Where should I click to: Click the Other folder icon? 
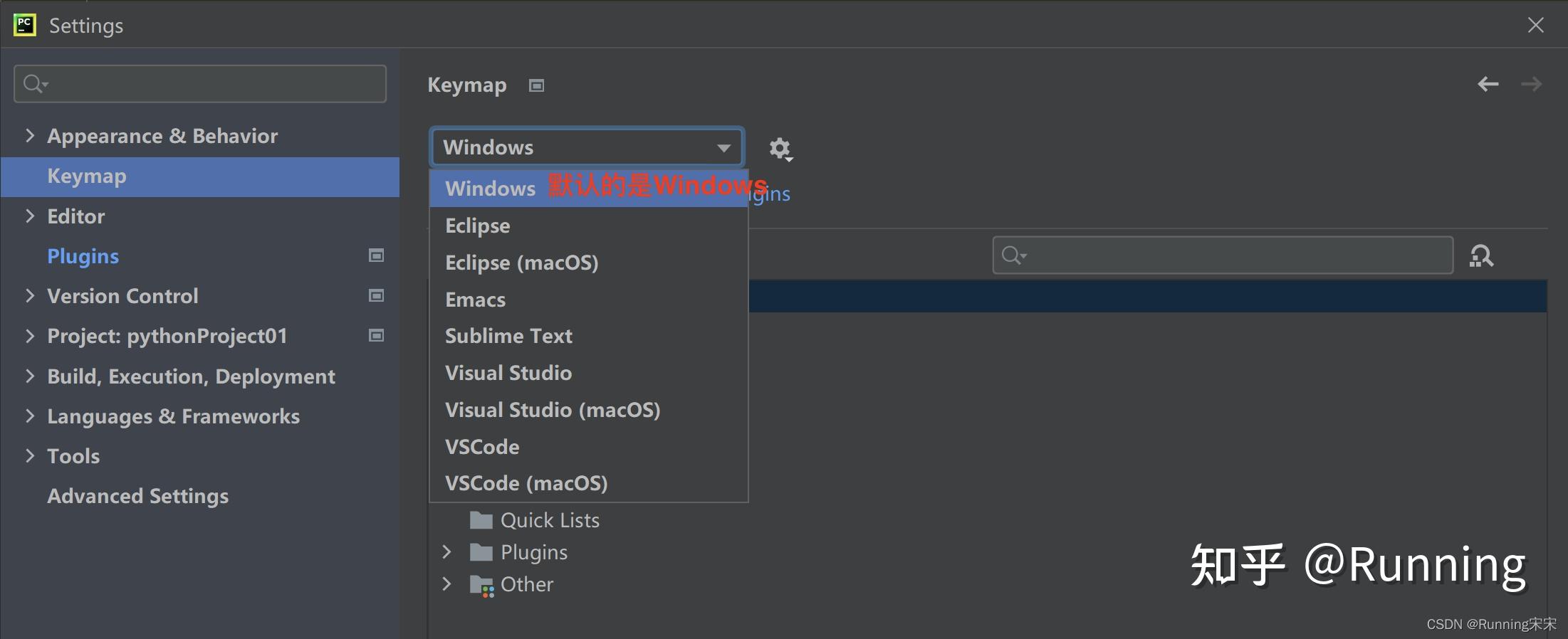point(481,585)
